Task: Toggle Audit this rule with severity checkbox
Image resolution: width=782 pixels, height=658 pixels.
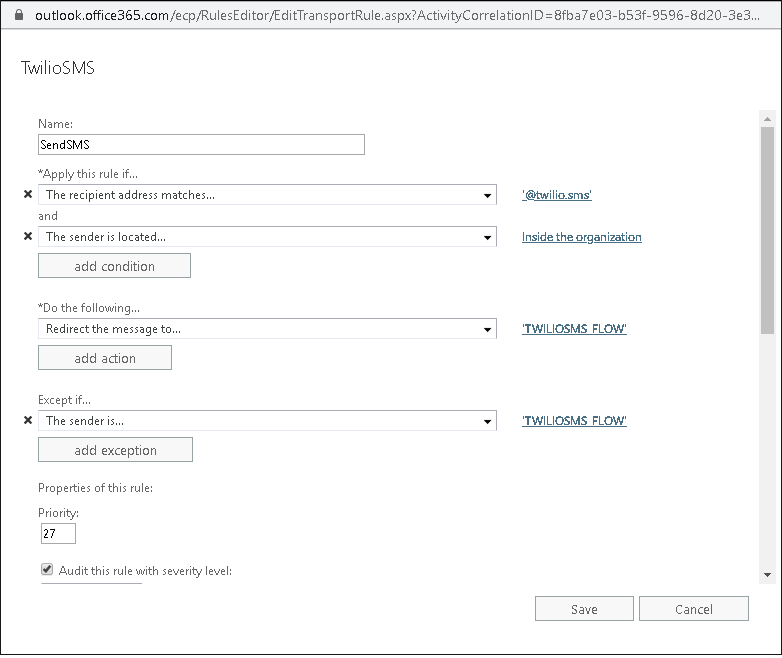Action: pyautogui.click(x=47, y=569)
